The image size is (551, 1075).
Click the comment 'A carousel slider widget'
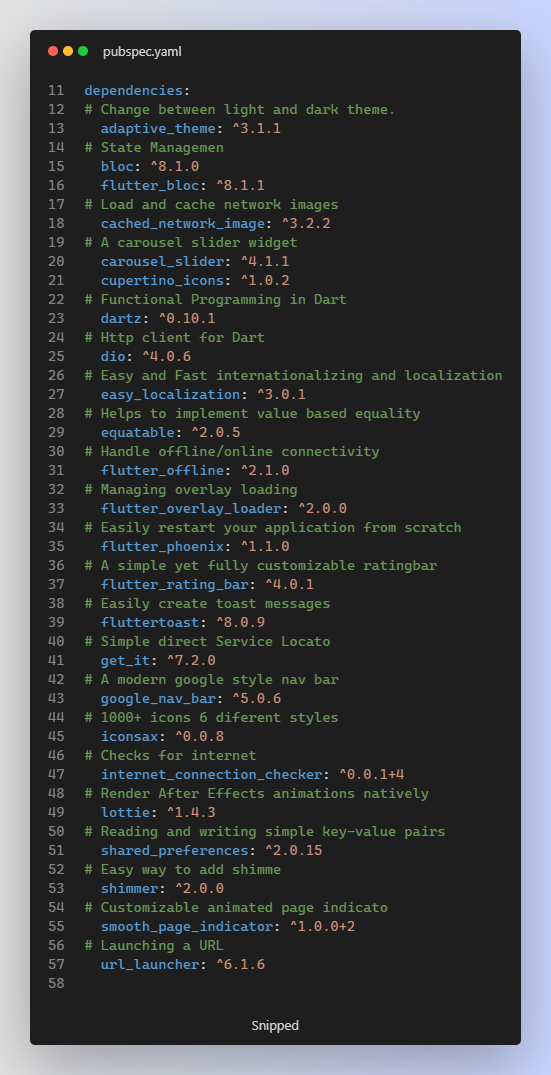click(191, 243)
